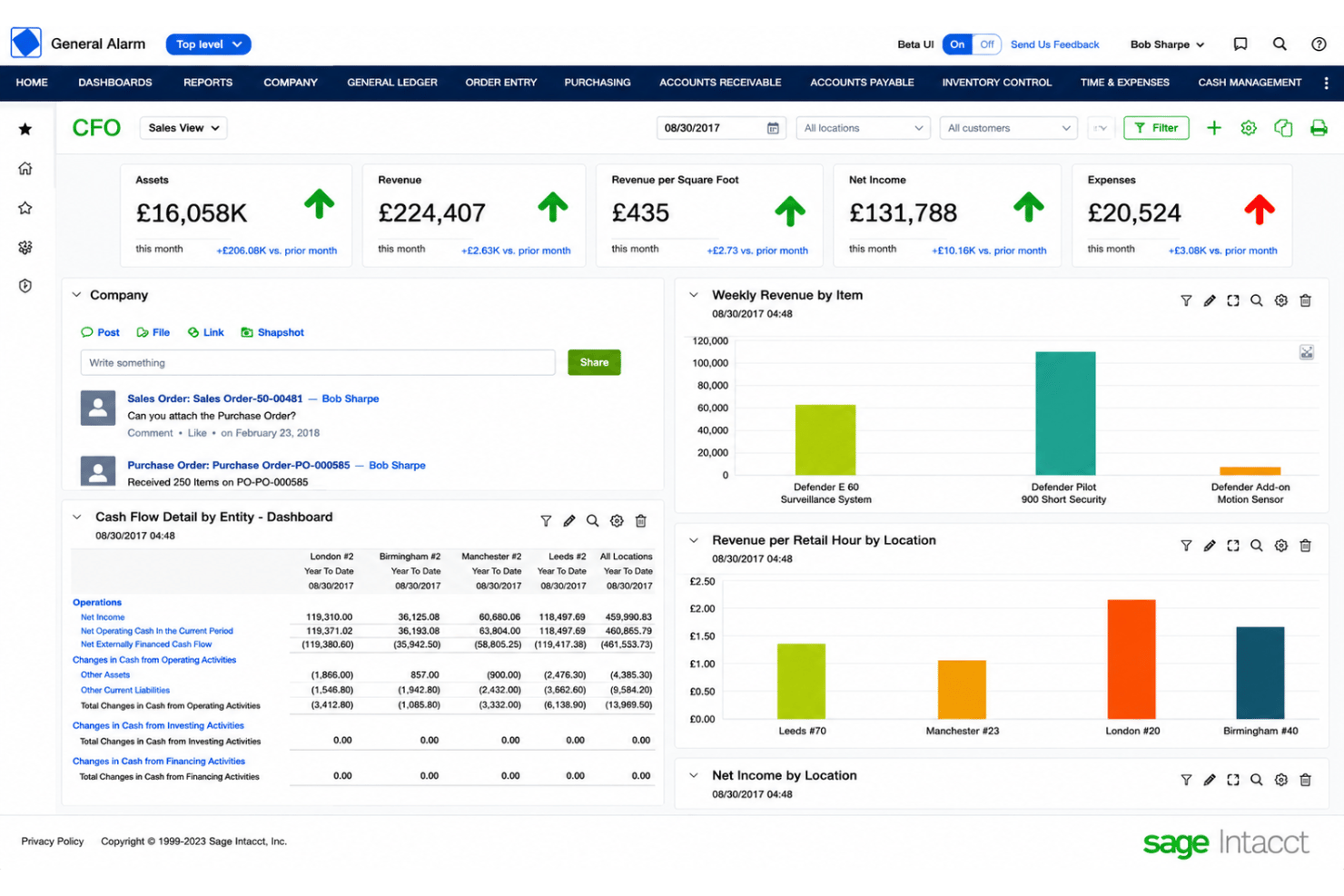Expand Weekly Revenue by Item to fullscreen
Screen dimensions: 1344x896
click(x=1233, y=300)
